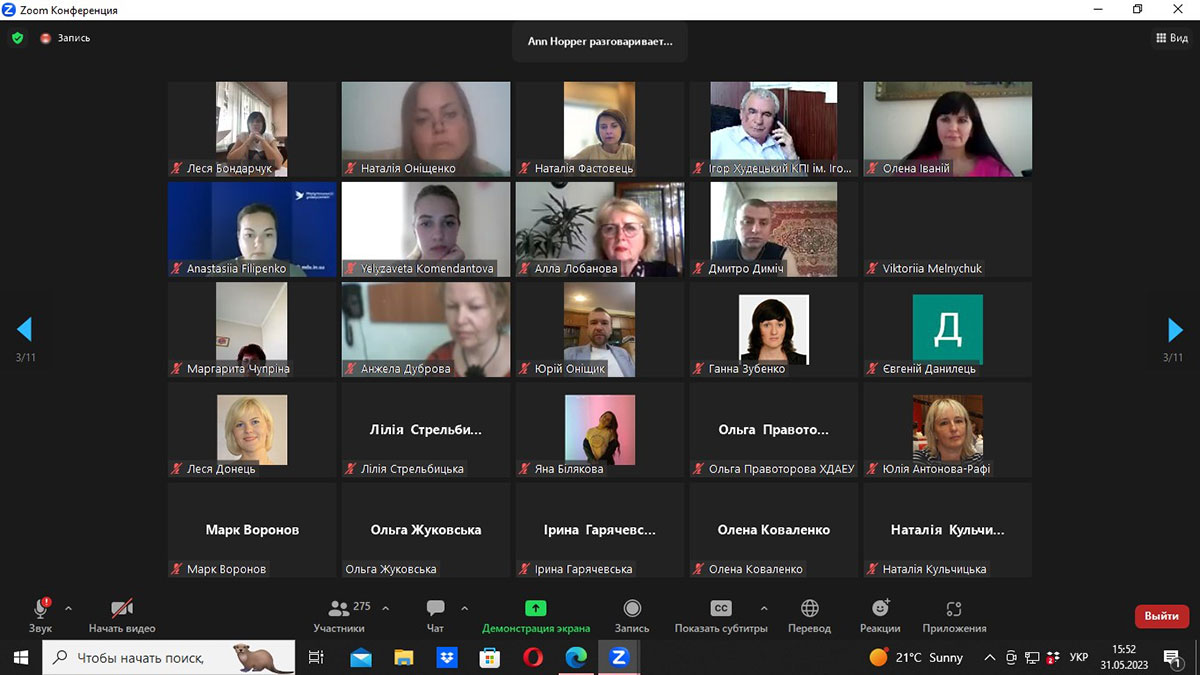Open the Вид view layout menu
This screenshot has width=1200, height=675.
click(1172, 38)
